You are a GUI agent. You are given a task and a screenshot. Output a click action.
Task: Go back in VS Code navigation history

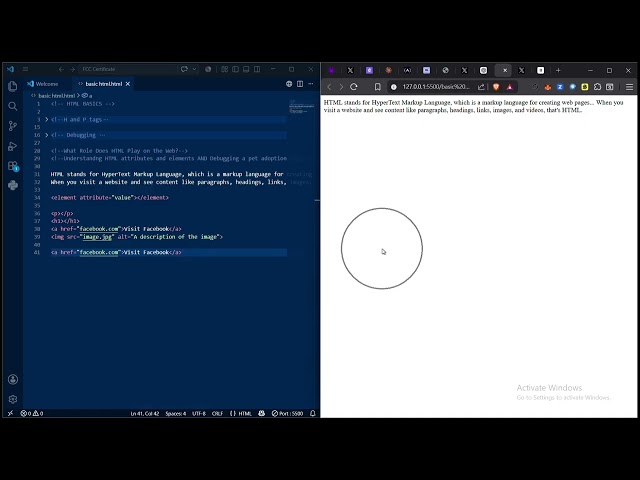click(61, 69)
